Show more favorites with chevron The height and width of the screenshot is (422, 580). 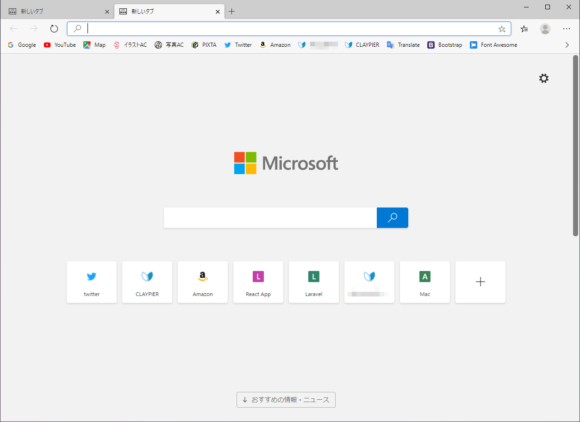click(567, 45)
